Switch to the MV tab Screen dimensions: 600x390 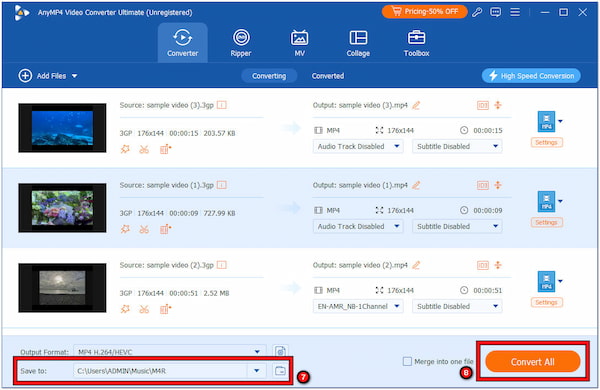click(x=299, y=43)
